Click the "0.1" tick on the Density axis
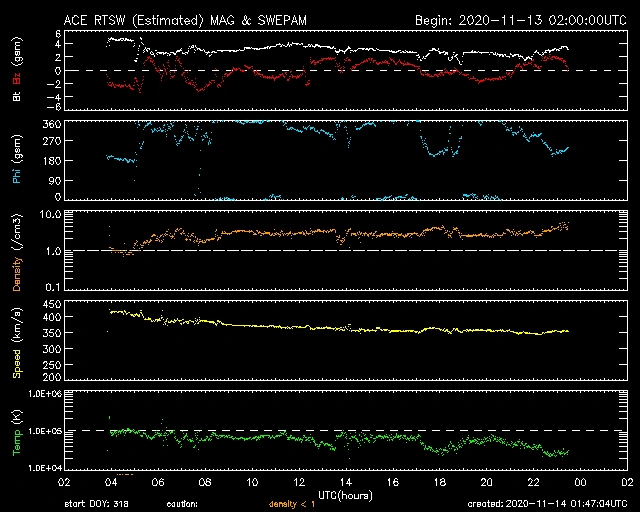 [53, 287]
